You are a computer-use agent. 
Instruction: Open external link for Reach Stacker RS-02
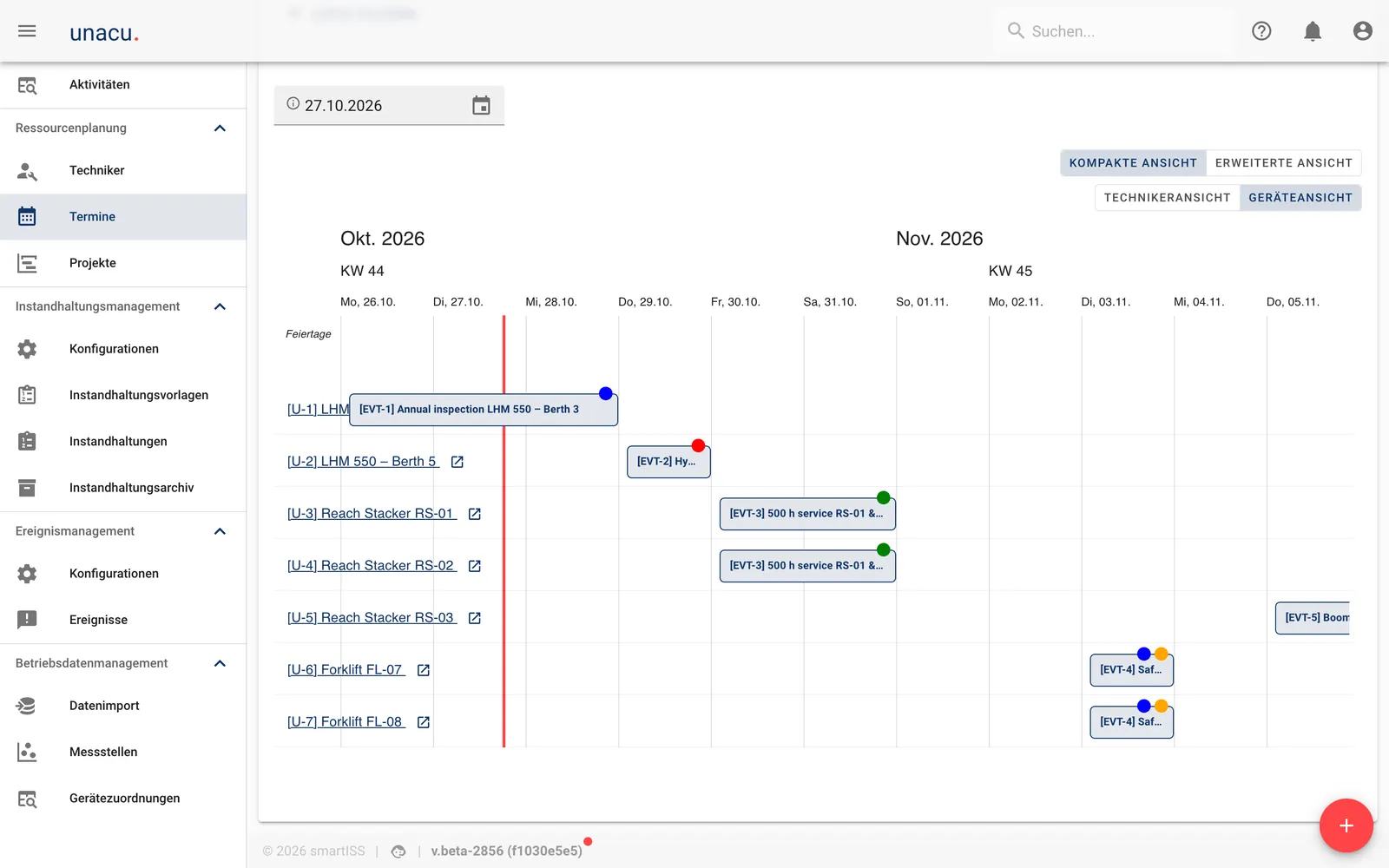click(475, 566)
